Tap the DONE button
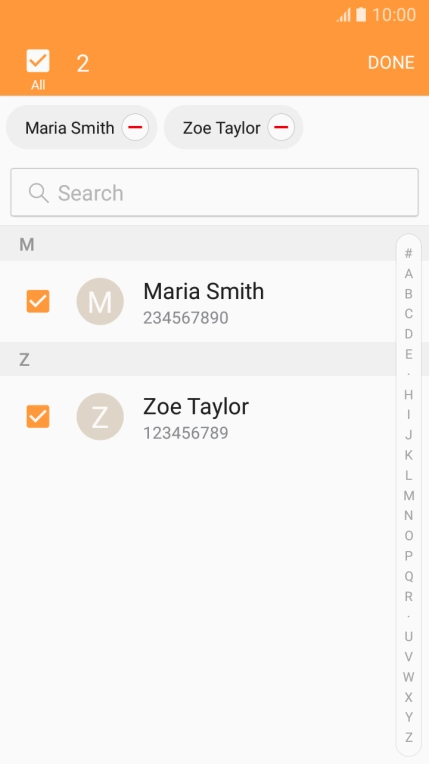Screen dimensions: 429x764 [x=391, y=62]
